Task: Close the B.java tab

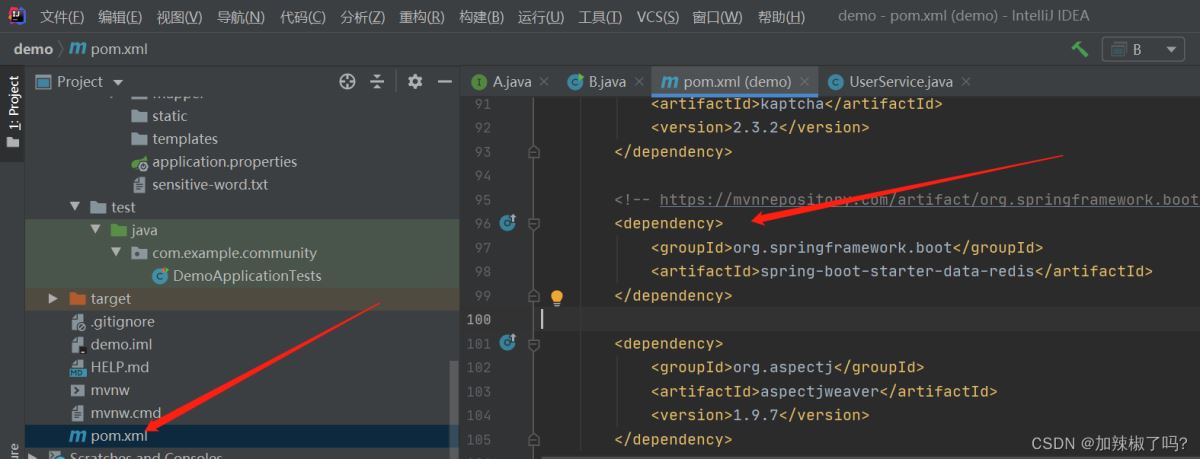Action: tap(640, 82)
